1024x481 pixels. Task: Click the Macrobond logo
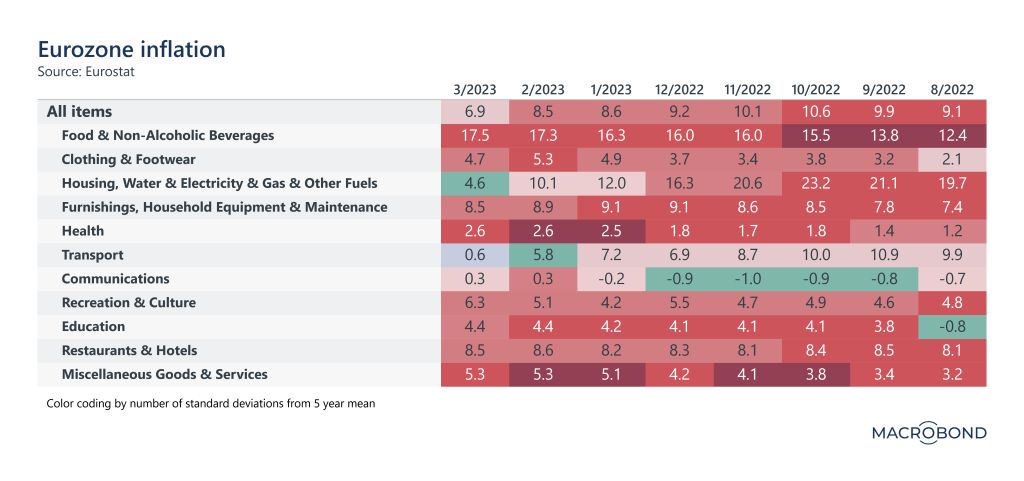pos(928,432)
